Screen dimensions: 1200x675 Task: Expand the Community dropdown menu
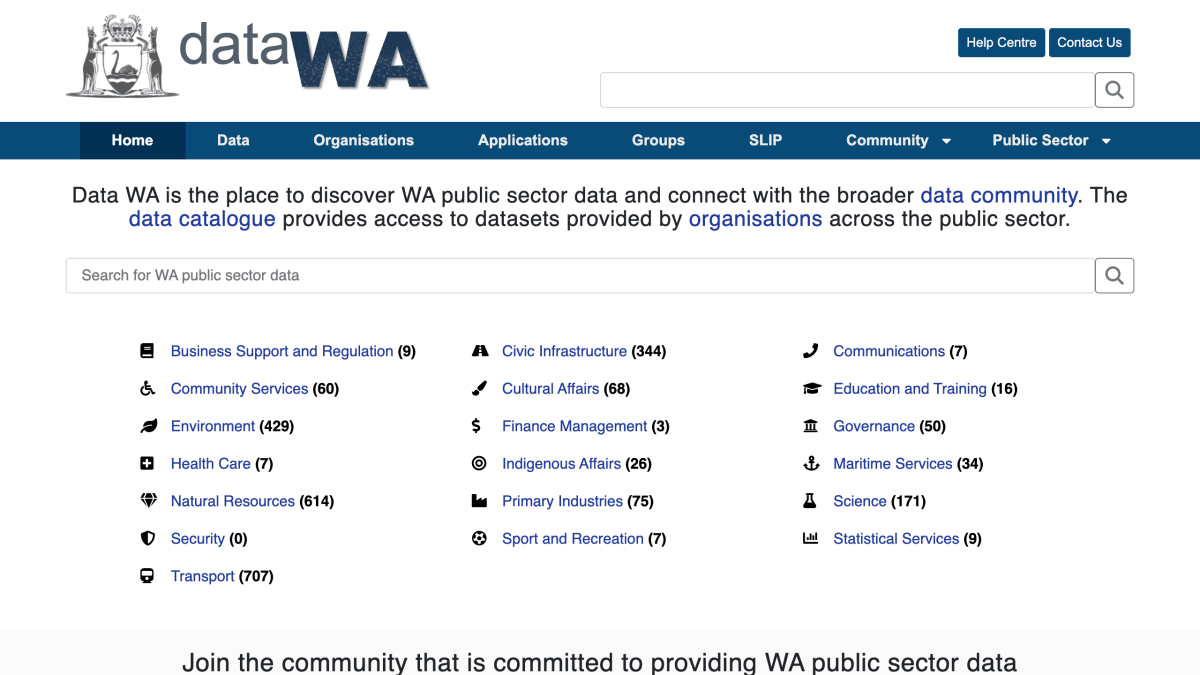pos(899,141)
